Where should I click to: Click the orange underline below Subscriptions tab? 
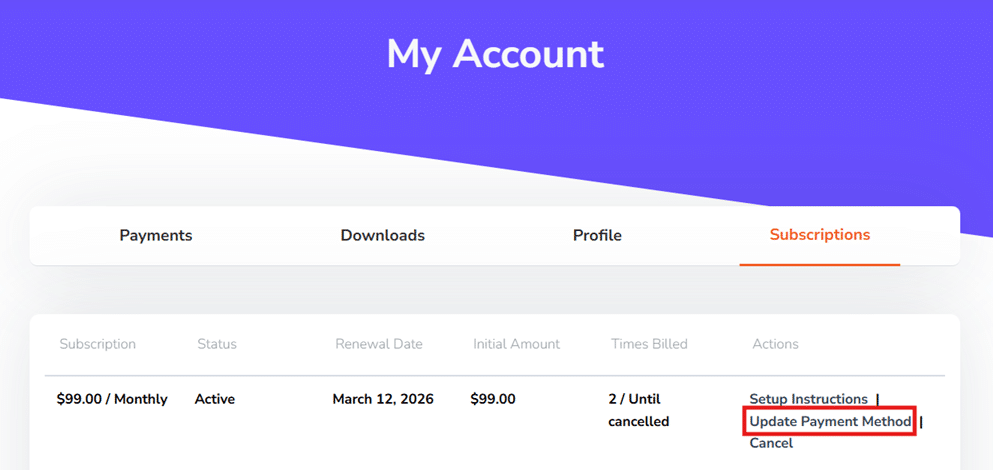click(819, 264)
